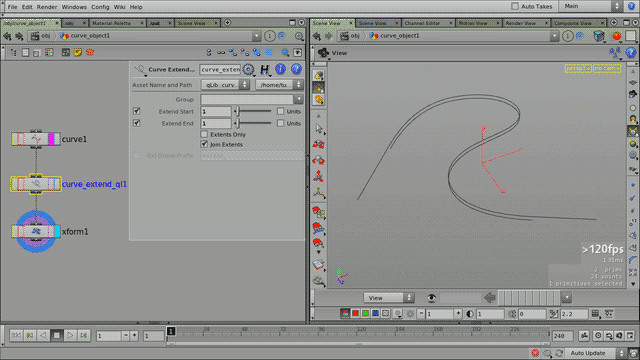Enable Units for Extend Start
The height and width of the screenshot is (360, 640).
[280, 111]
